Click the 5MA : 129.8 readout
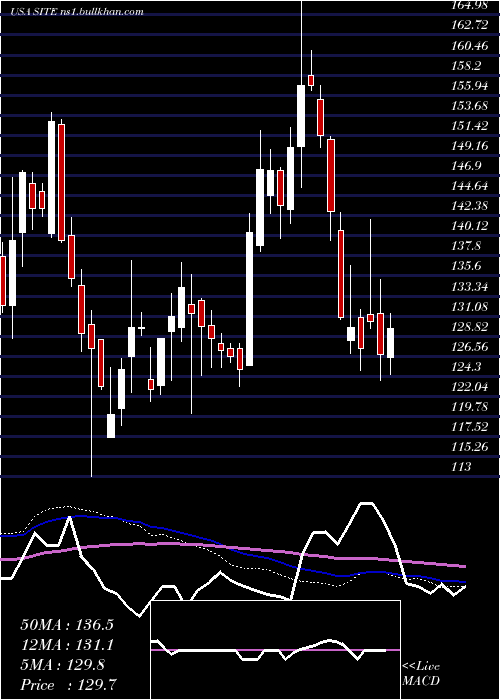The image size is (500, 700). point(62,665)
